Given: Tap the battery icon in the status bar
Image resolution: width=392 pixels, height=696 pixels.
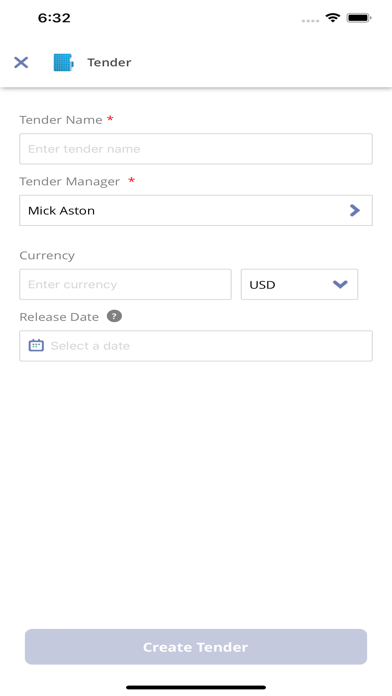Looking at the screenshot, I should (359, 18).
